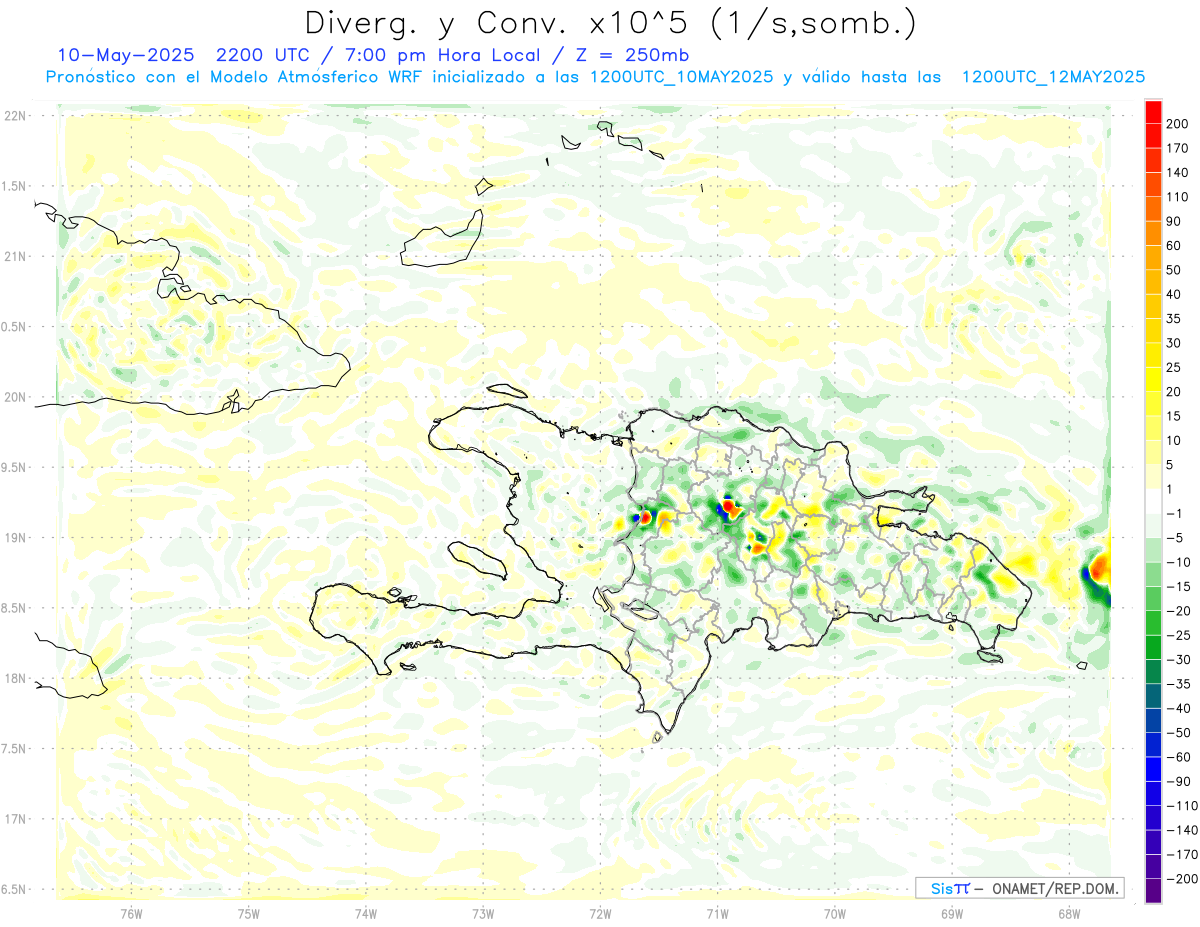Click the 71W longitude label
1200x927 pixels.
(717, 913)
